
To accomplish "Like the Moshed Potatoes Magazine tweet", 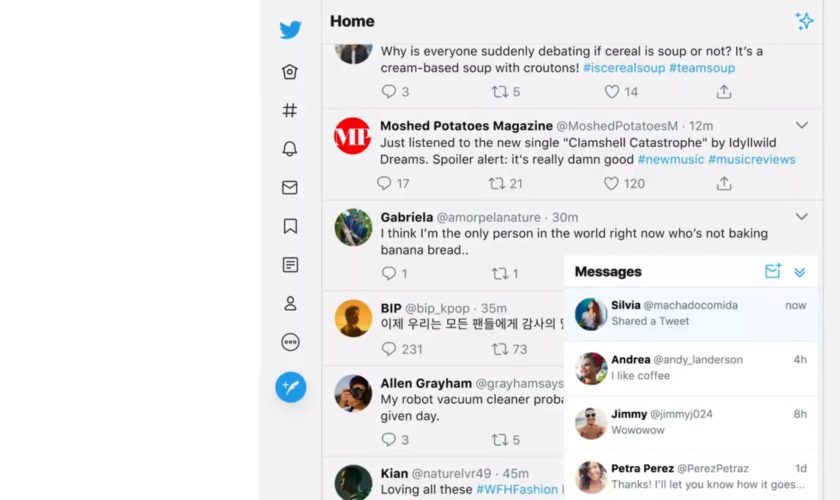I will click(611, 183).
